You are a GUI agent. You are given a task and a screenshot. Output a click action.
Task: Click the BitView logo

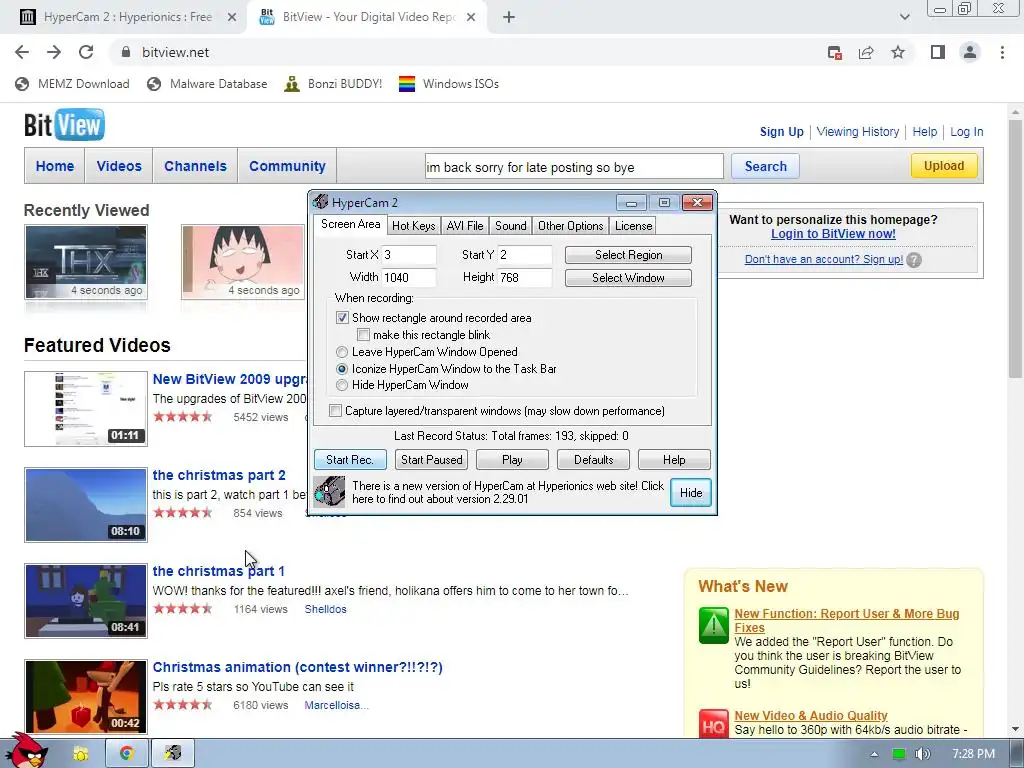pos(64,125)
